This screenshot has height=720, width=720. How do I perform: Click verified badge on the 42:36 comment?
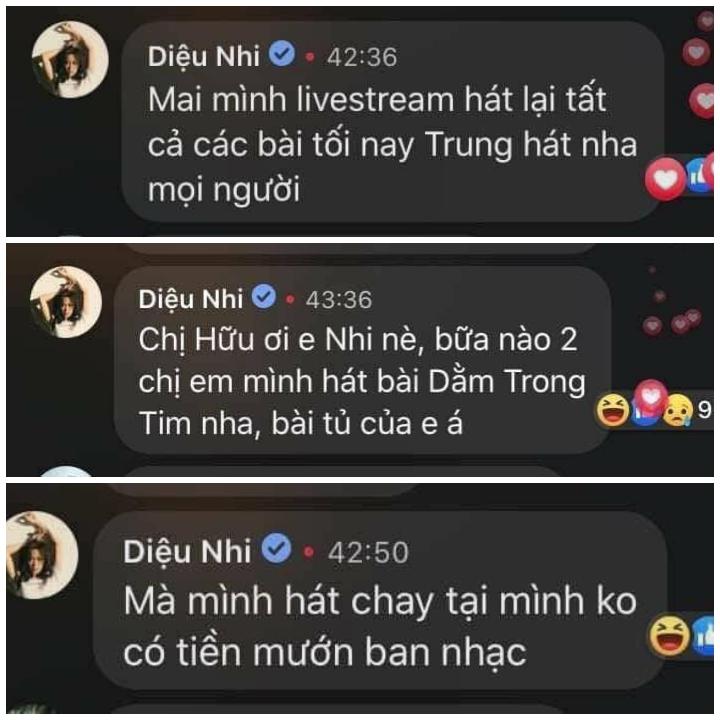coord(281,54)
